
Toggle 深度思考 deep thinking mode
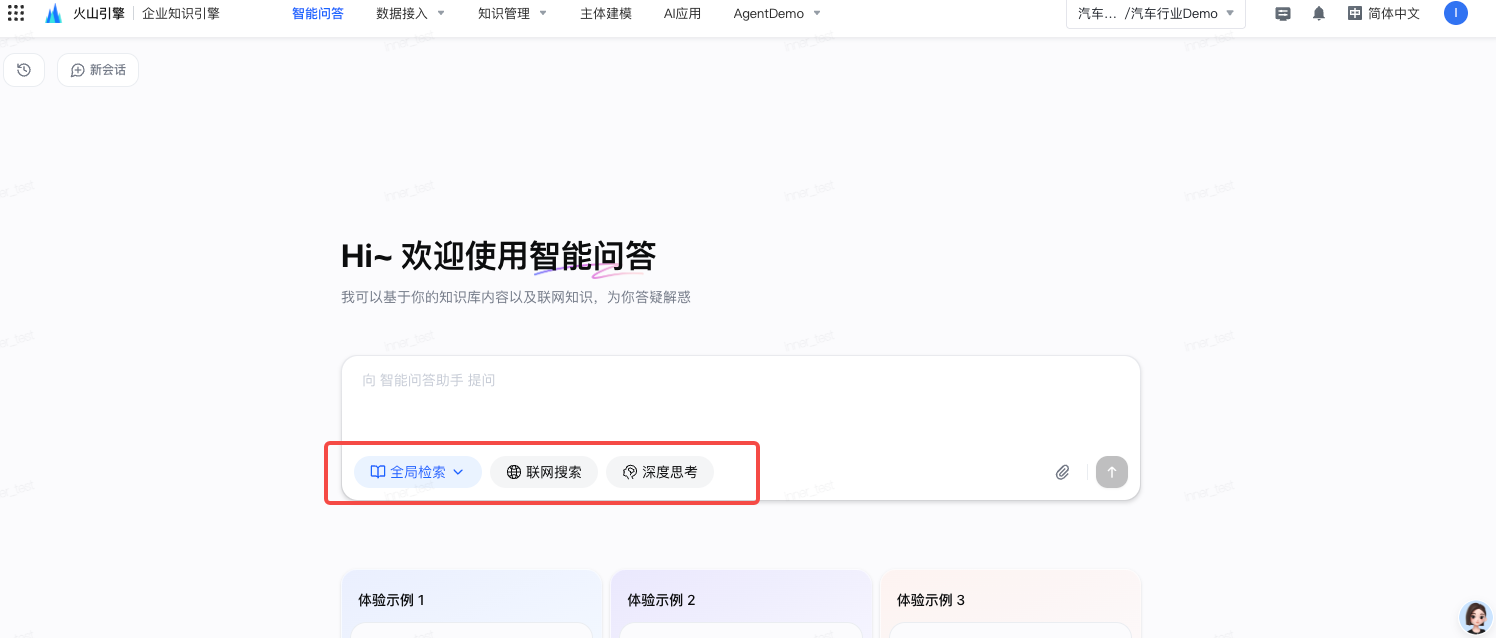pyautogui.click(x=660, y=472)
